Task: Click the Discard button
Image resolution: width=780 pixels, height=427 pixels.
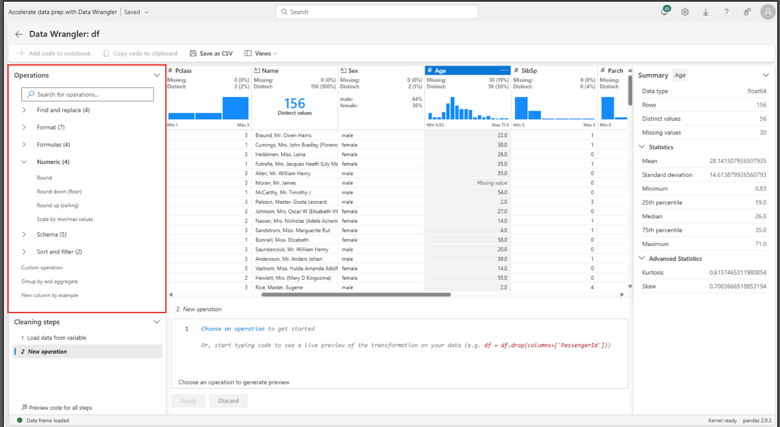Action: [x=228, y=401]
